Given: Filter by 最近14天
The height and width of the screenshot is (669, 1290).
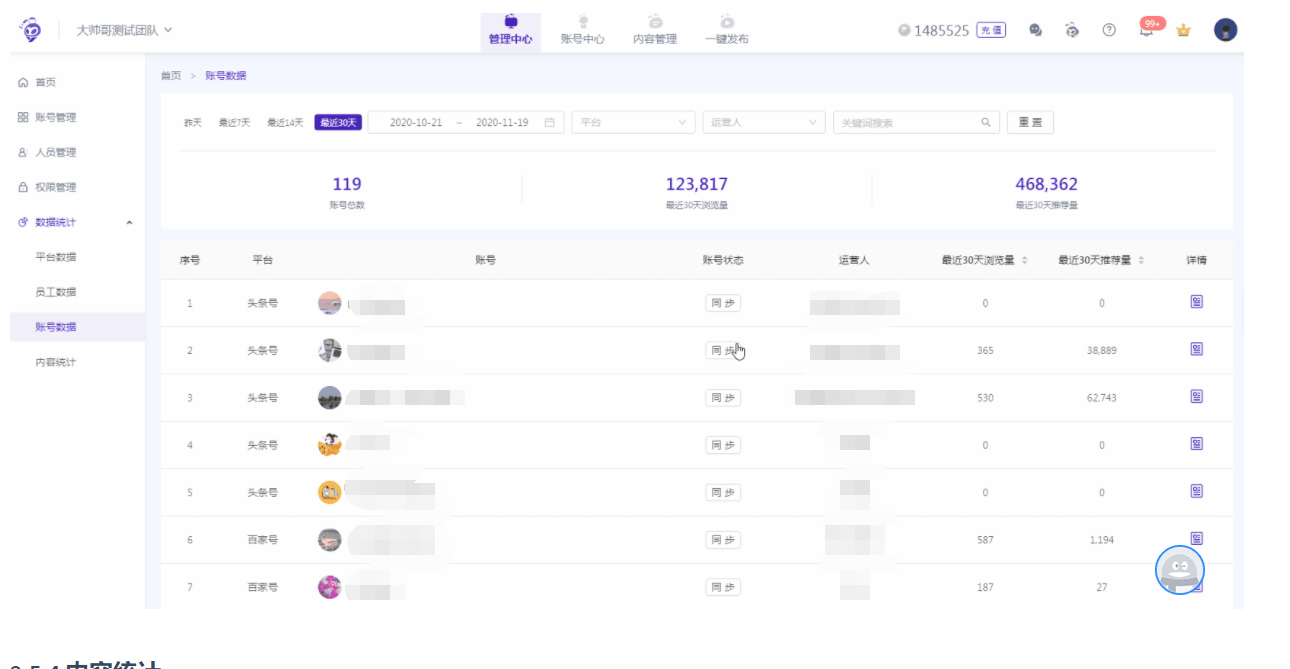Looking at the screenshot, I should pyautogui.click(x=285, y=123).
